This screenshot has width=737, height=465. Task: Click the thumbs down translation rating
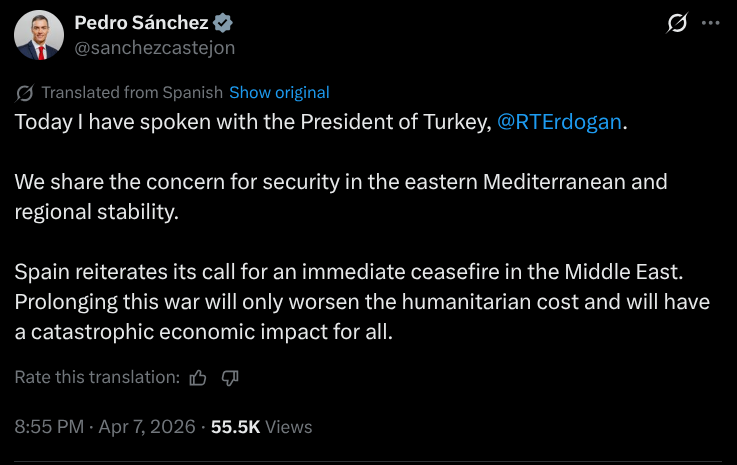pos(230,377)
